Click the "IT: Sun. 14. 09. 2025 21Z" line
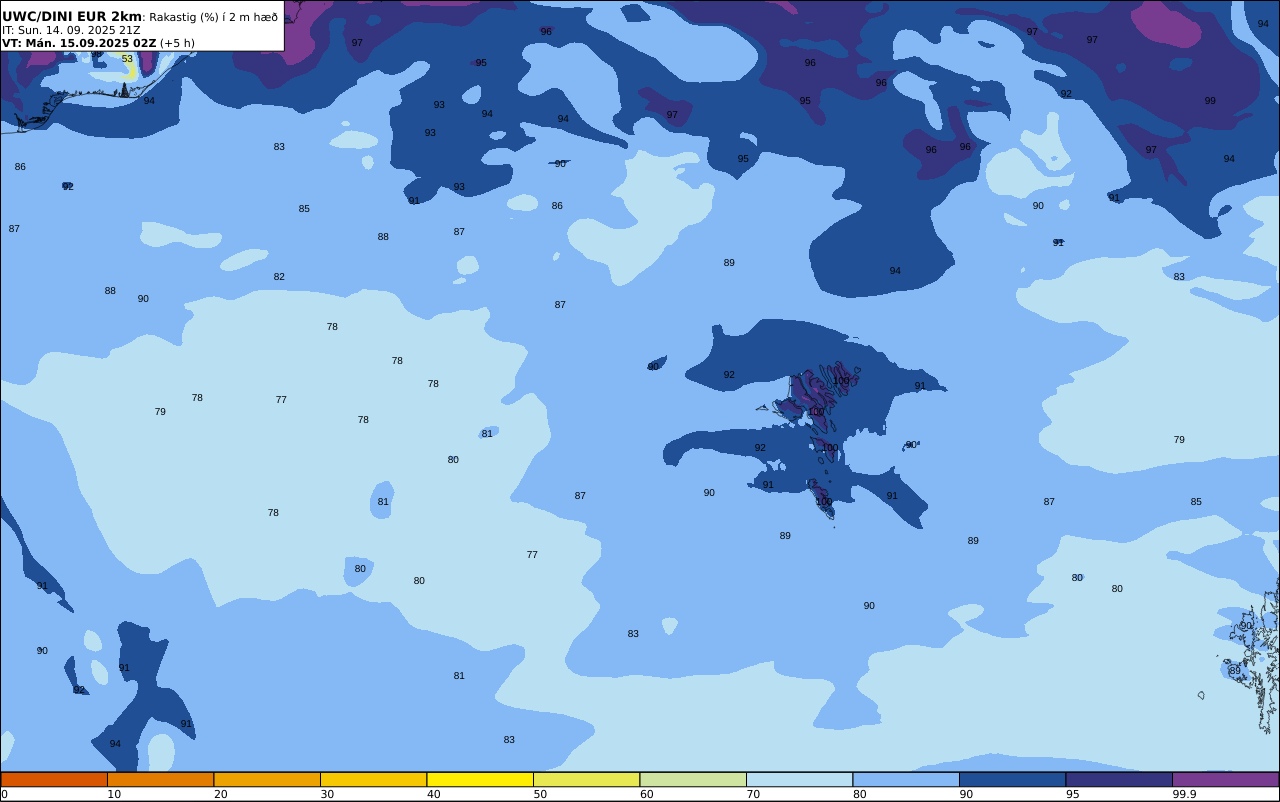 tap(71, 30)
